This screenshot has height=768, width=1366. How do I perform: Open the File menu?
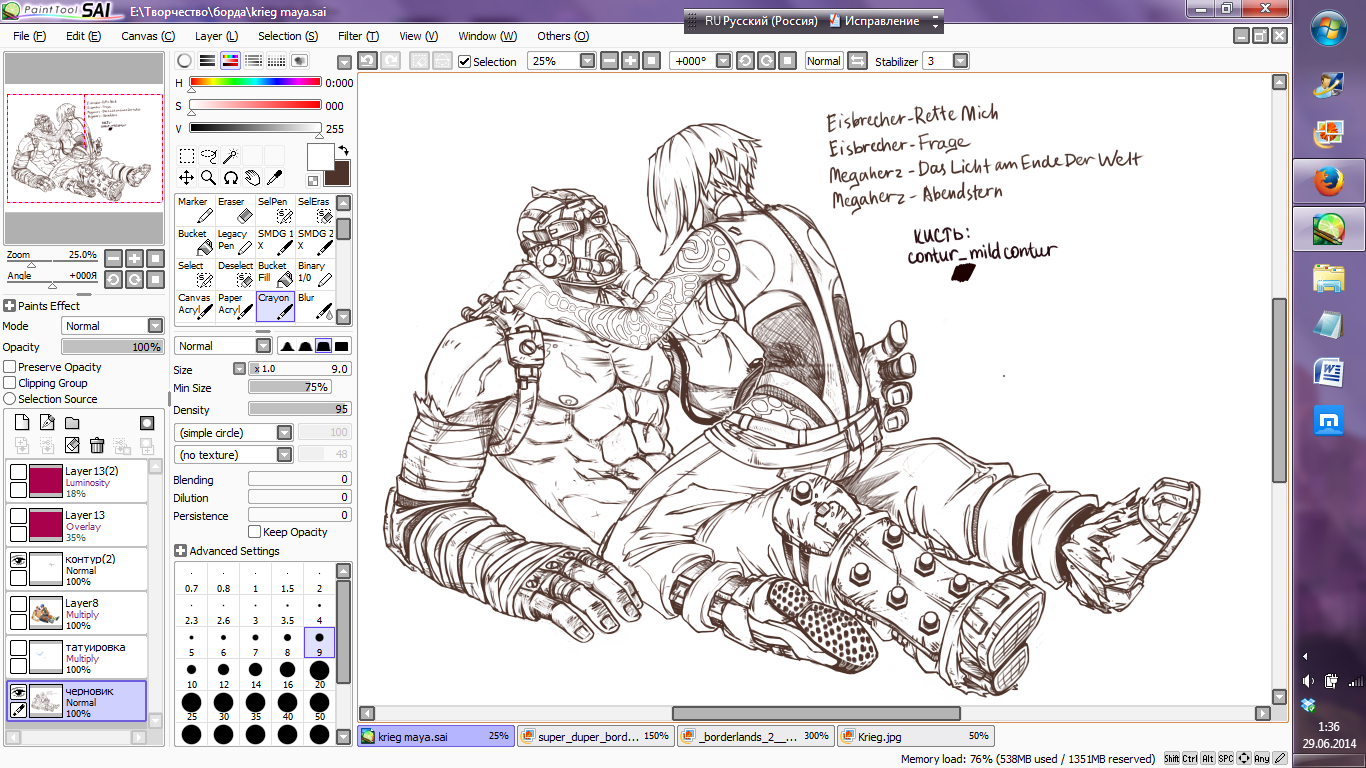(30, 36)
